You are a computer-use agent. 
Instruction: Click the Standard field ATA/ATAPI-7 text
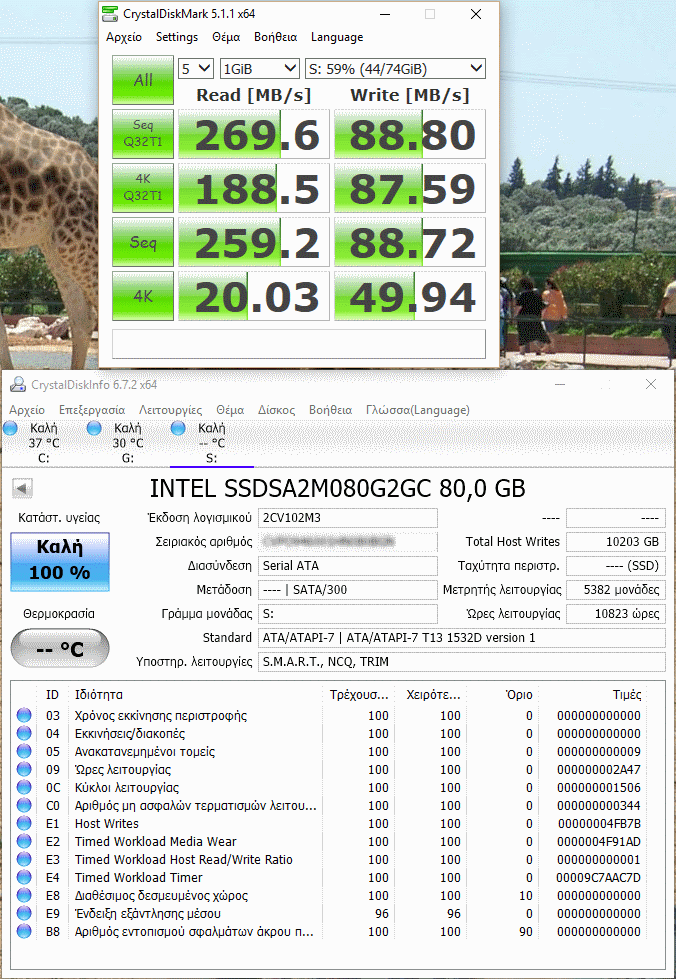[x=462, y=637]
